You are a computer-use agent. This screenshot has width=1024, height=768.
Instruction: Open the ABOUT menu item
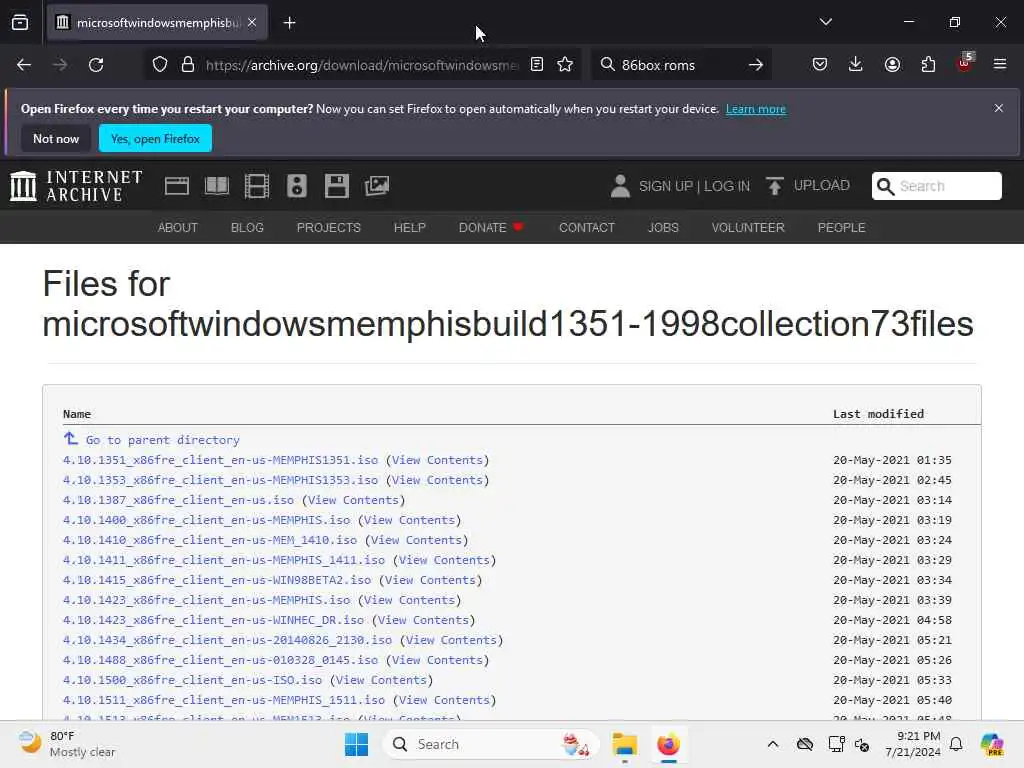(178, 227)
